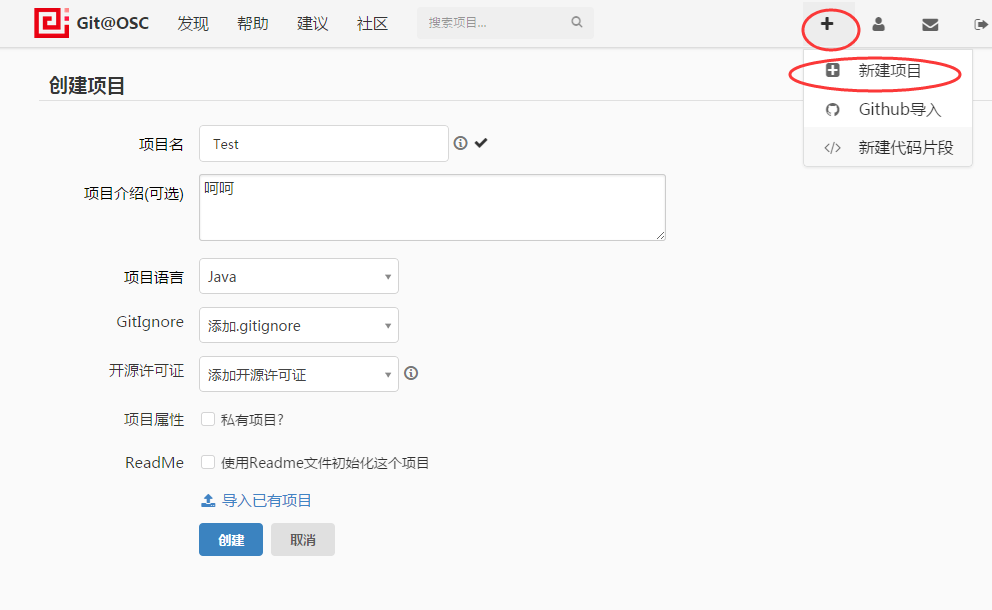Open 帮助 in the top navigation

253,24
